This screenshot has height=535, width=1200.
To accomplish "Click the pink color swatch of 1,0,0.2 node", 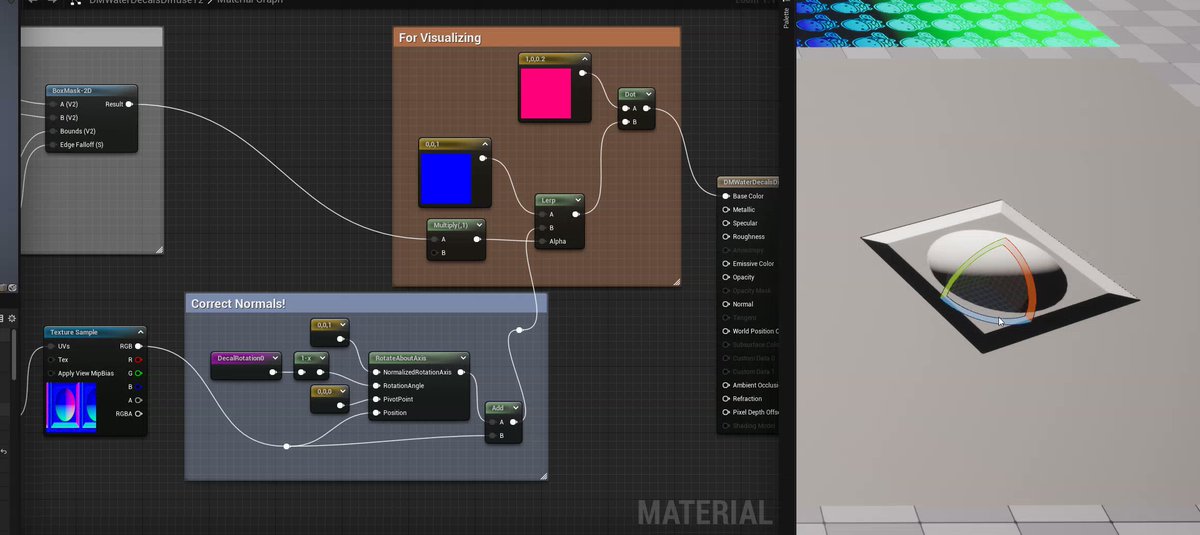I will [x=545, y=93].
